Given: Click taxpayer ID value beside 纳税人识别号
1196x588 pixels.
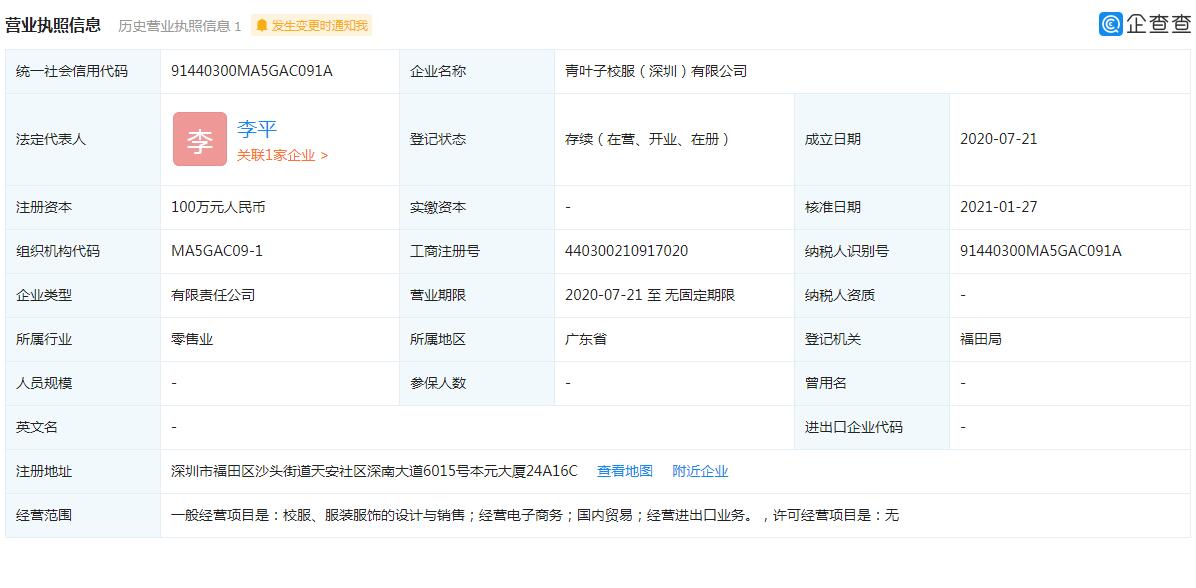Looking at the screenshot, I should (1040, 251).
